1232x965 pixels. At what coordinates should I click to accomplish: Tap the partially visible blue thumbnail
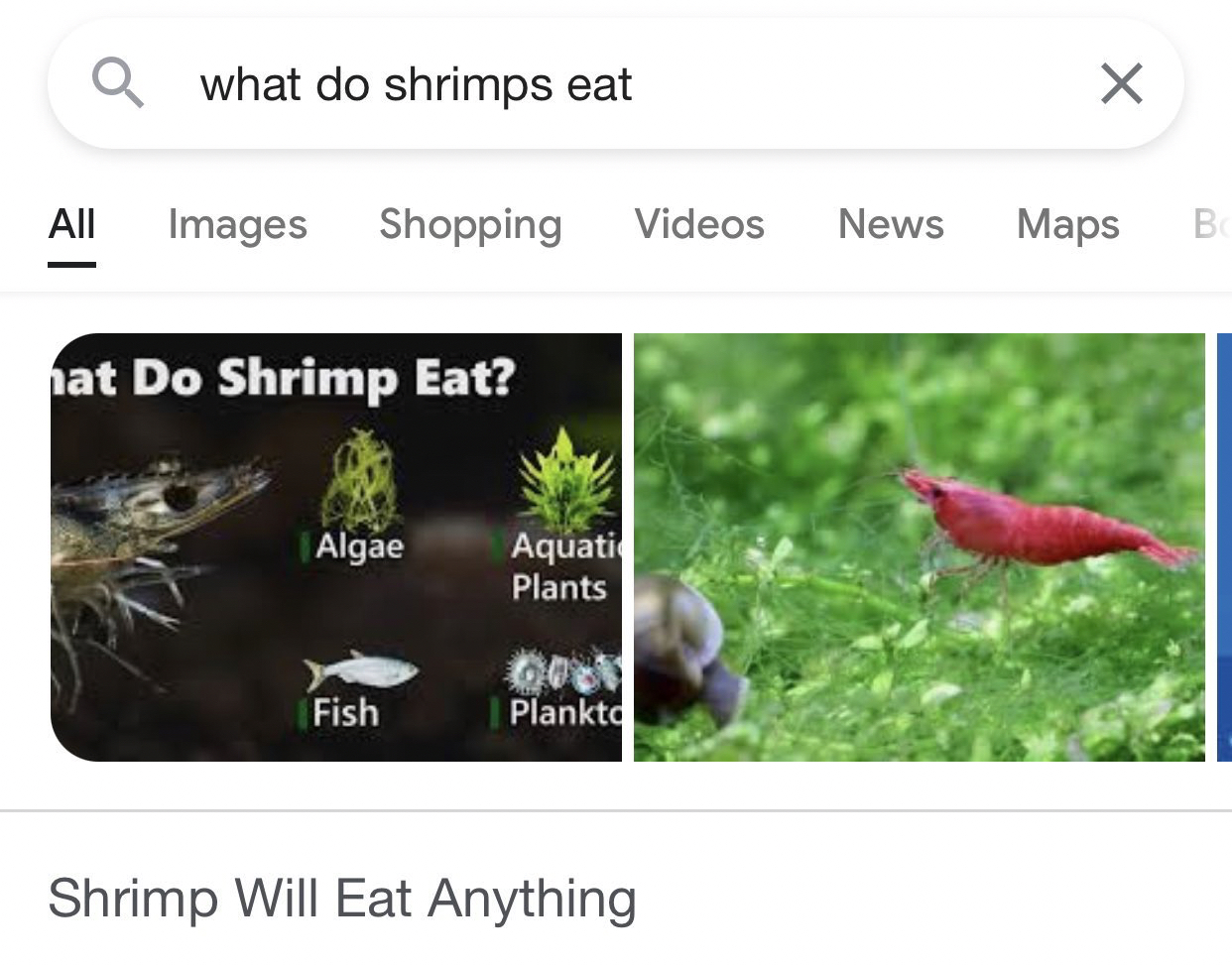(x=1225, y=547)
